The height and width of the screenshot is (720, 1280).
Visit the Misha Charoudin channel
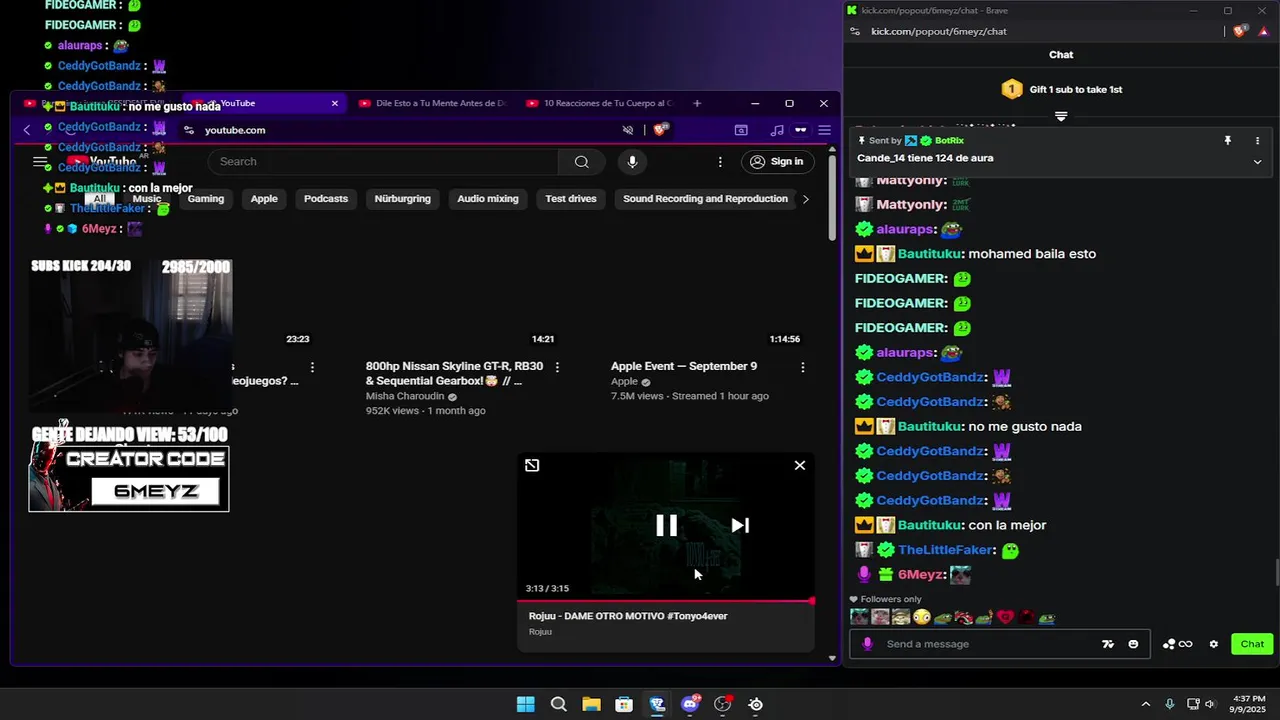pos(405,396)
